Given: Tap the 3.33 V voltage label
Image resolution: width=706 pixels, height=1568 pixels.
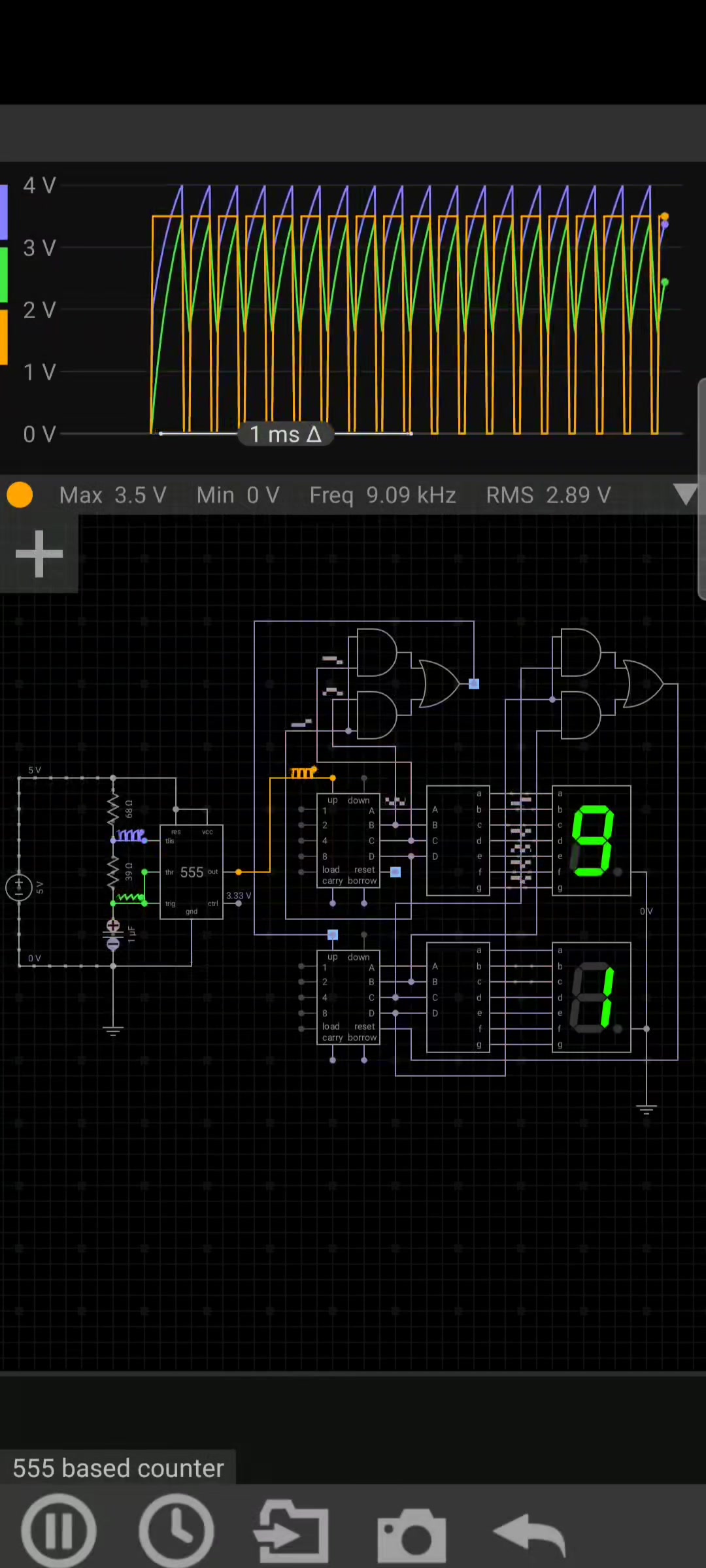Looking at the screenshot, I should pos(239,896).
